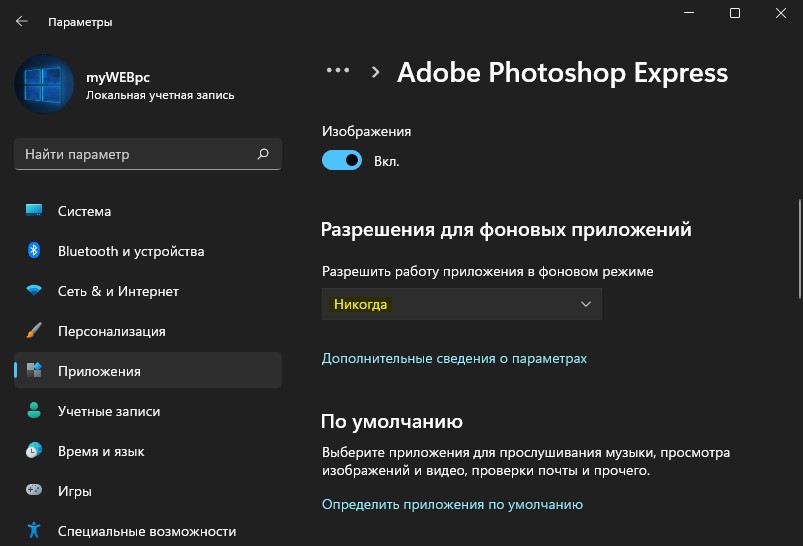803x546 pixels.
Task: Click Разрешить работу приложения в фоновом режиме label
Action: pyautogui.click(x=488, y=271)
